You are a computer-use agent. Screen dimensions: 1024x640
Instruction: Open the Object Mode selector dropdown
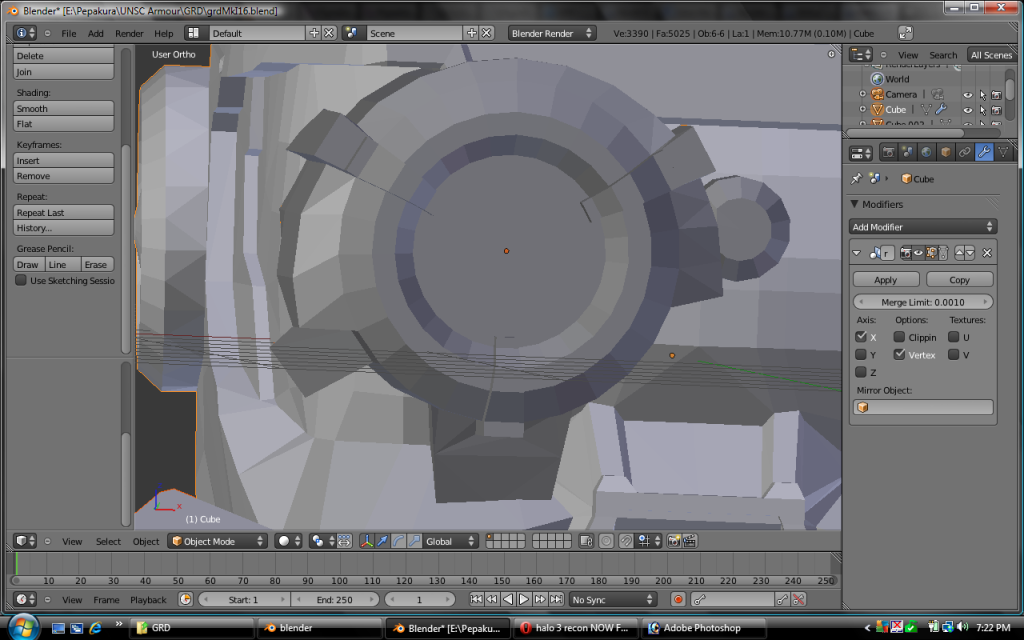pyautogui.click(x=218, y=541)
